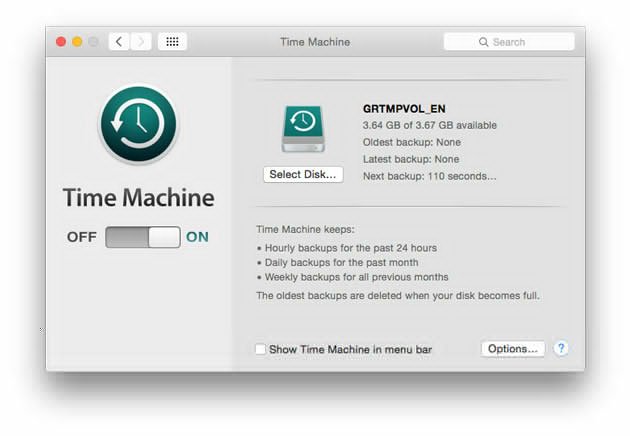Click the ON label beside switch
Screen dimensions: 630x436
point(197,237)
